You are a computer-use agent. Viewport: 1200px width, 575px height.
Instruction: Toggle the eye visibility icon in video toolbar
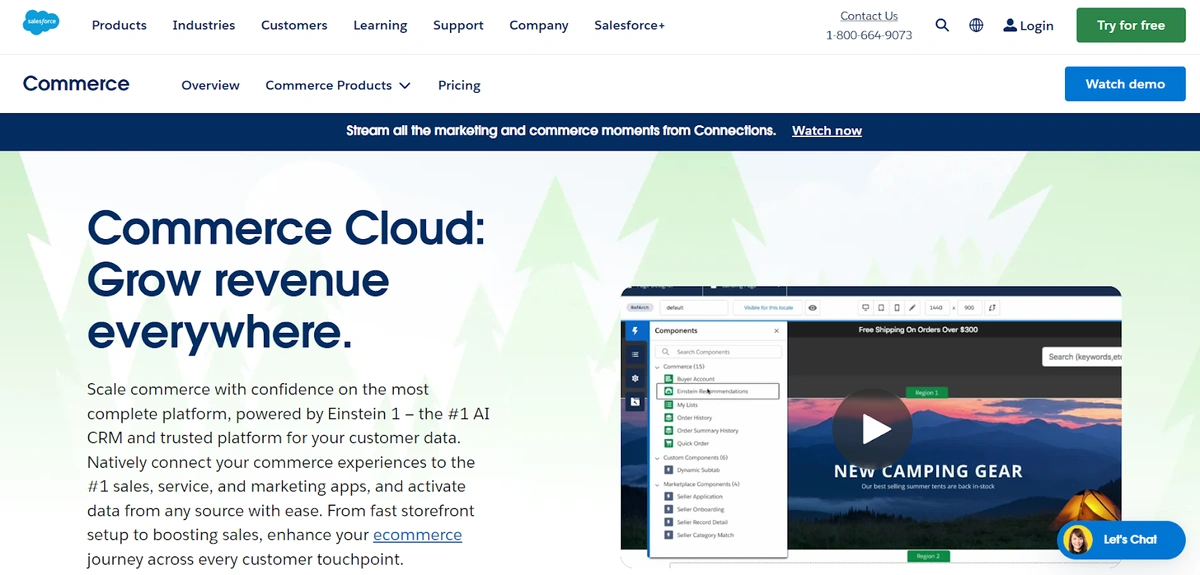point(813,308)
